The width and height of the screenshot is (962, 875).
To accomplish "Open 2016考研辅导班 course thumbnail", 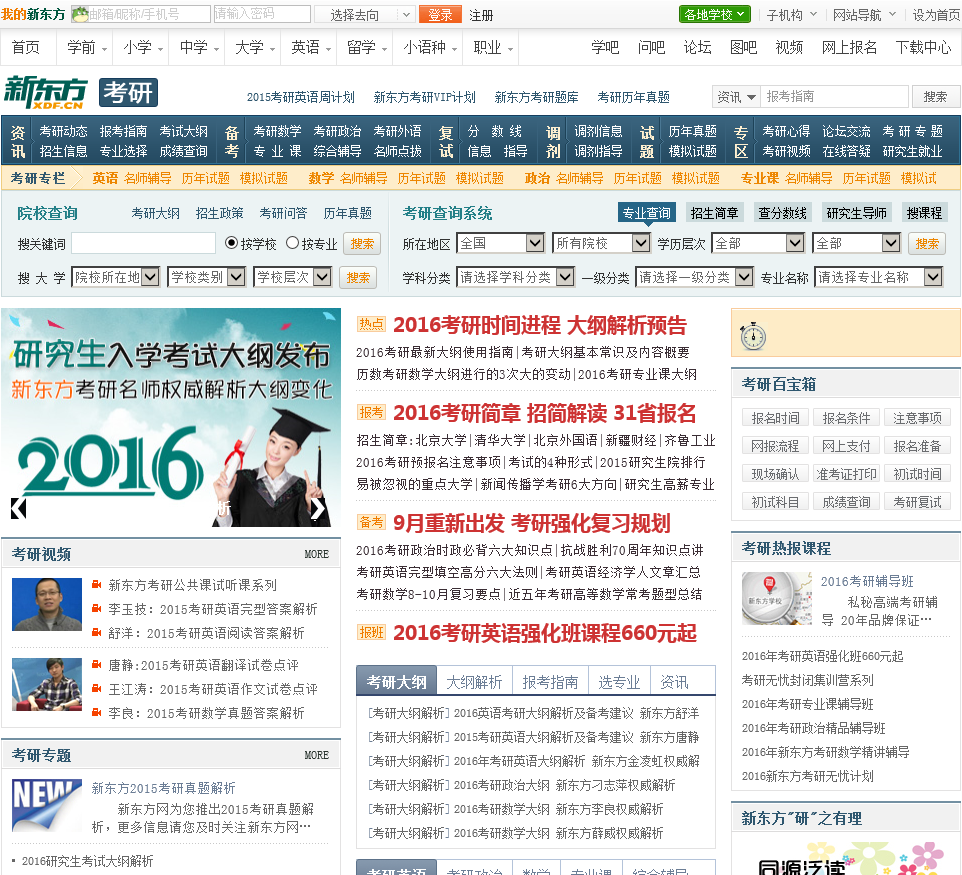I will [777, 598].
